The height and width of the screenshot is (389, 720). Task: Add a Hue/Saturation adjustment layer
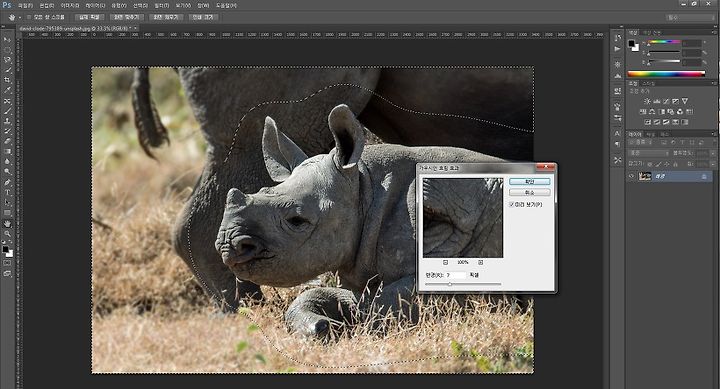coord(643,112)
